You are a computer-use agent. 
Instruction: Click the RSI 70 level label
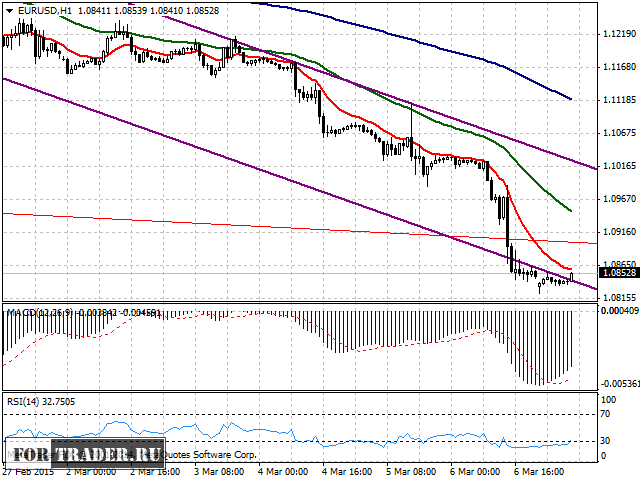606,412
